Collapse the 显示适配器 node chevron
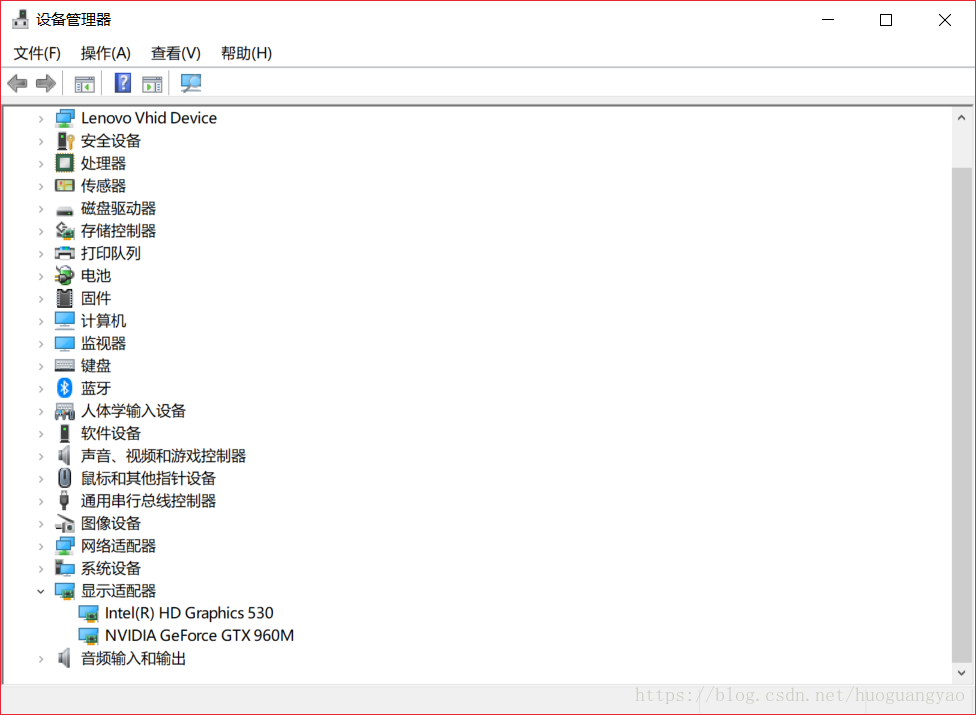 coord(41,591)
